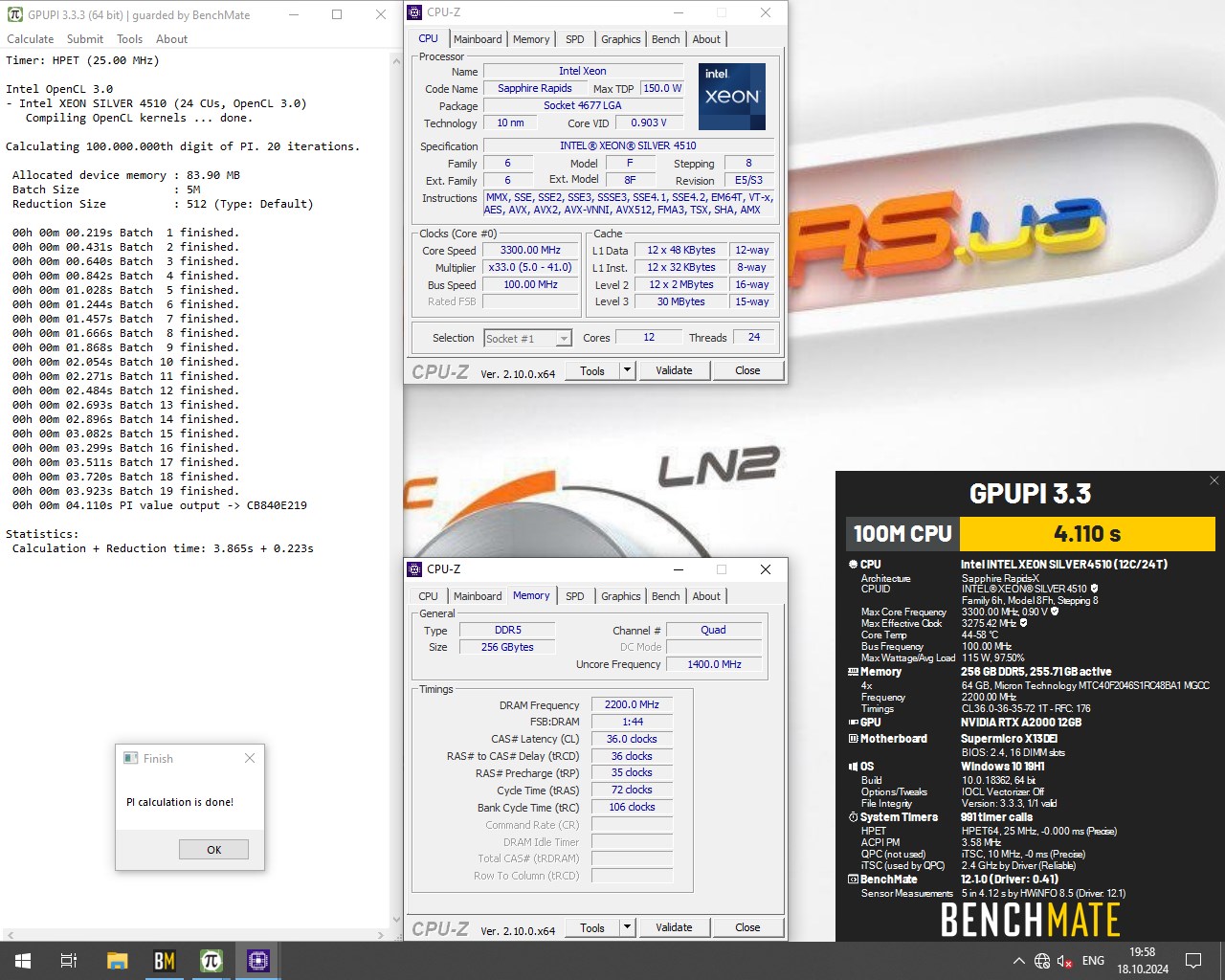Select the Memory tab in top CPU-Z
The image size is (1225, 980).
coord(531,39)
